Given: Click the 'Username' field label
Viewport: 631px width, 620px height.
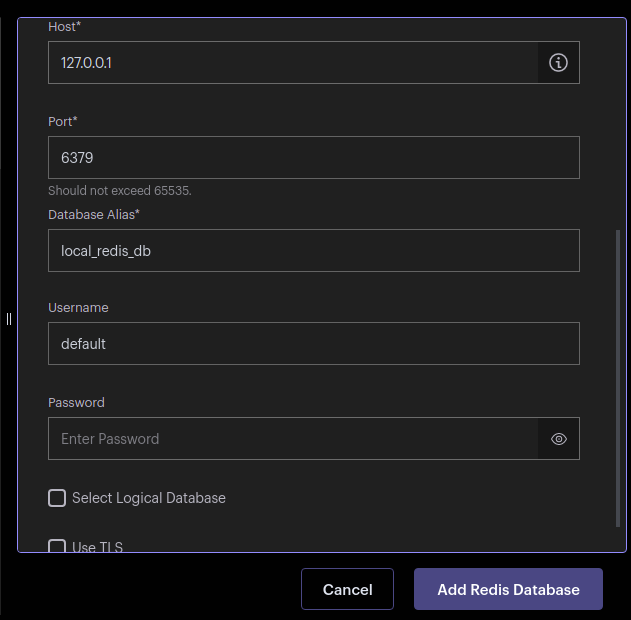Looking at the screenshot, I should click(78, 308).
